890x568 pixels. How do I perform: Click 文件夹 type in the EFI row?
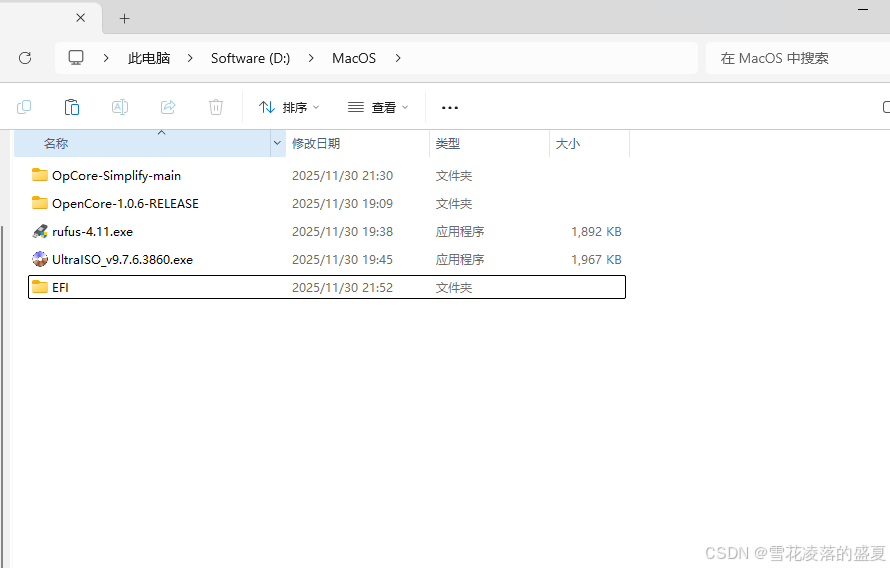tap(454, 288)
